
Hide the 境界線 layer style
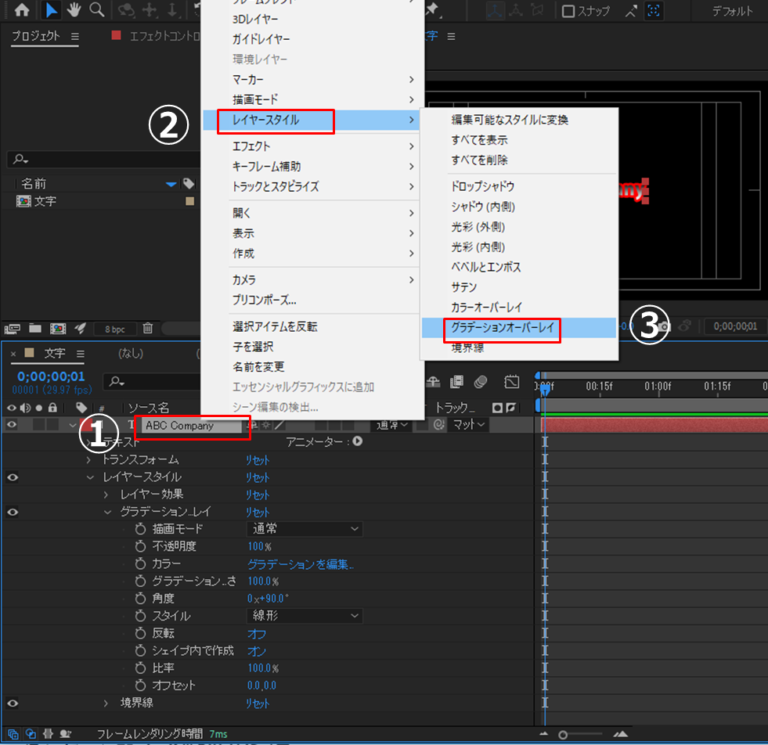pos(13,703)
